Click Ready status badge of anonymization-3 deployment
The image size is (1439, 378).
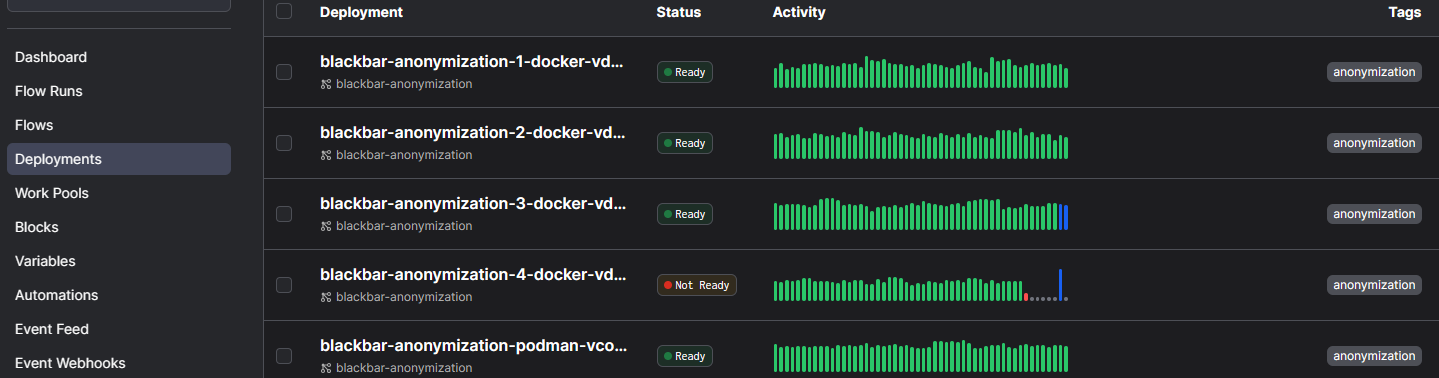[x=685, y=214]
